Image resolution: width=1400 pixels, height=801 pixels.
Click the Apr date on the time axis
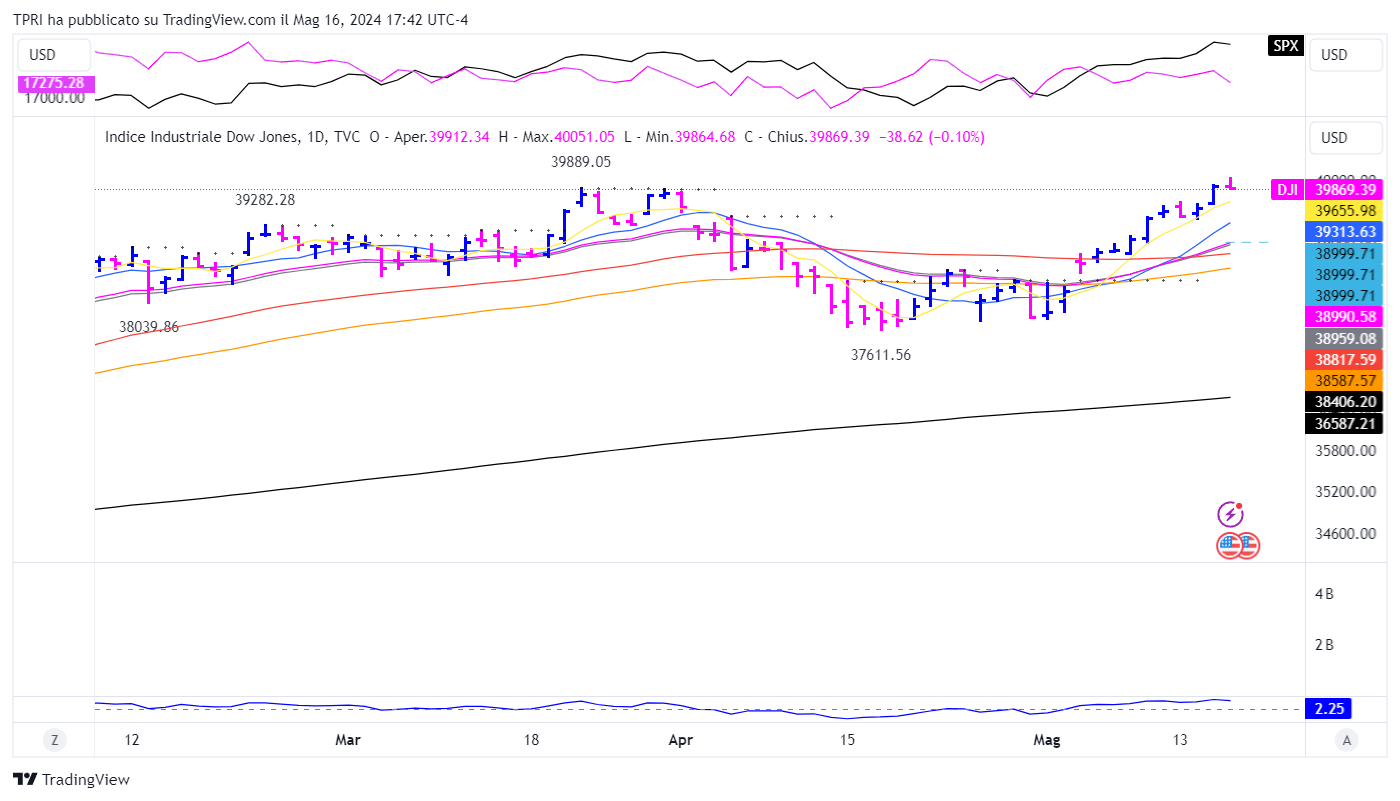click(x=680, y=740)
